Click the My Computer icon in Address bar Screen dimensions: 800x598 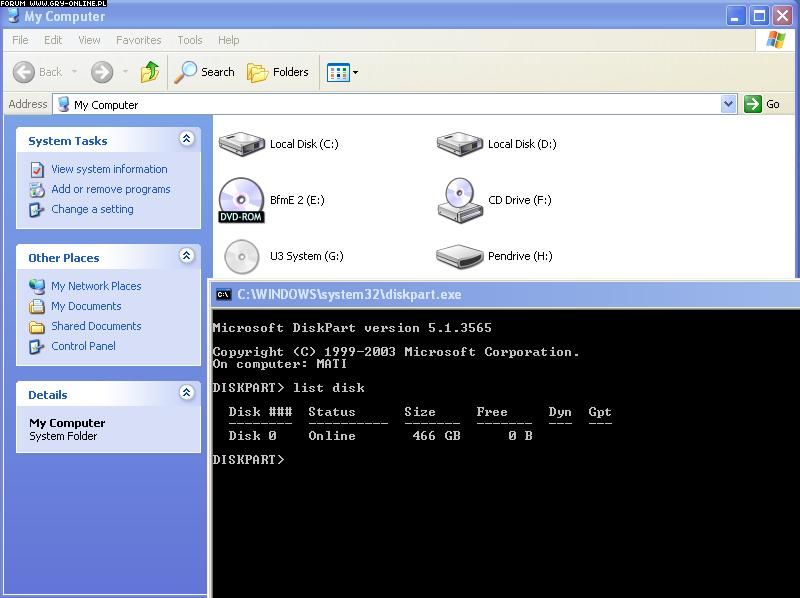coord(64,105)
